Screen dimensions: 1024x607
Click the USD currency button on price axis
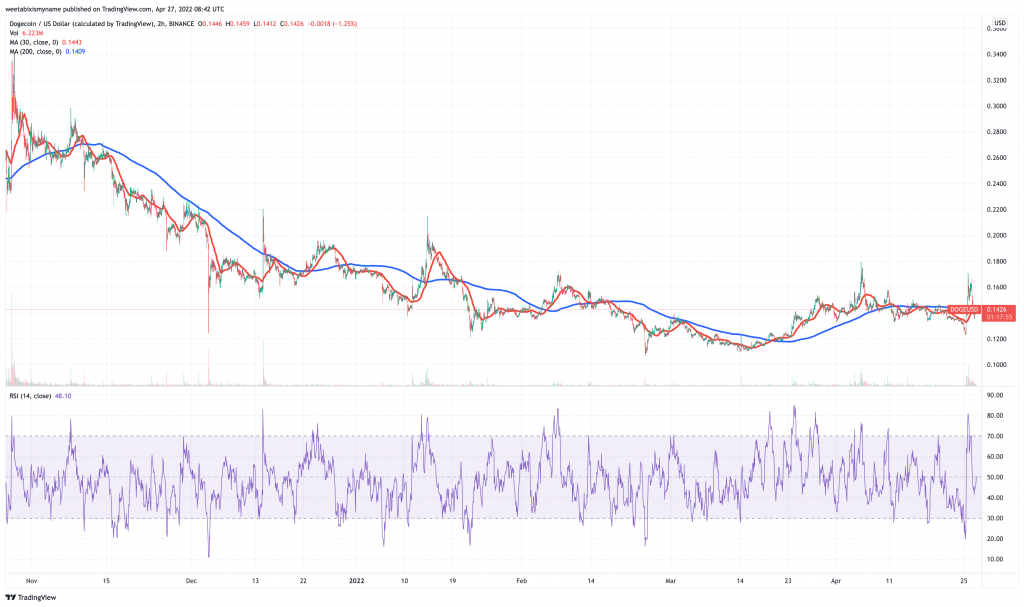[x=999, y=24]
